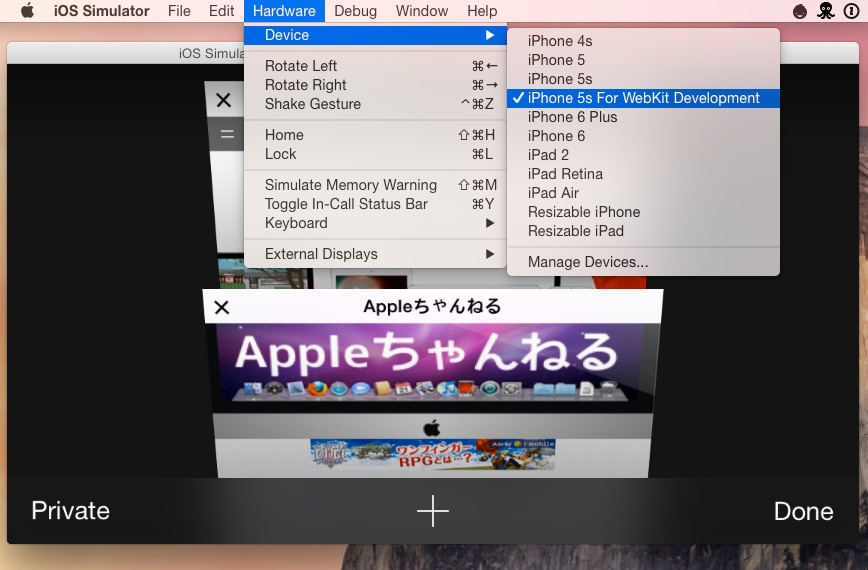The image size is (868, 570).
Task: Select iPad 2 device
Action: point(643,155)
